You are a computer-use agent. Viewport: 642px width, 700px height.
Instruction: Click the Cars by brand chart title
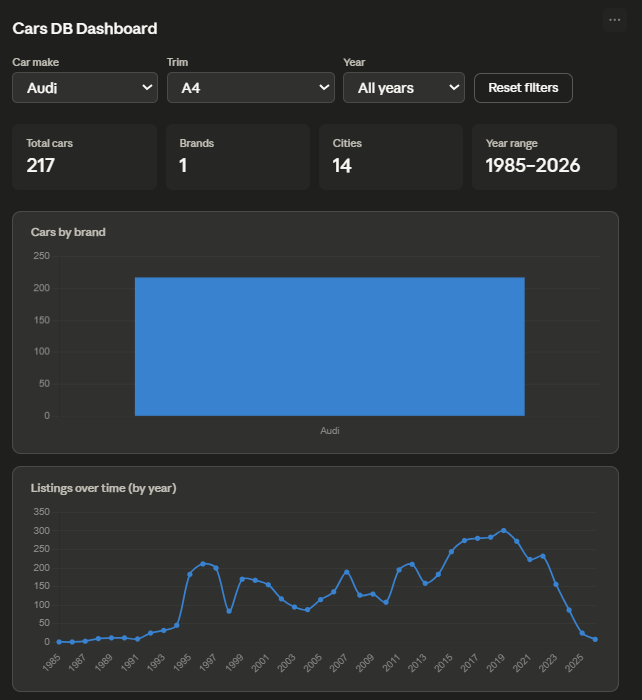pos(68,232)
